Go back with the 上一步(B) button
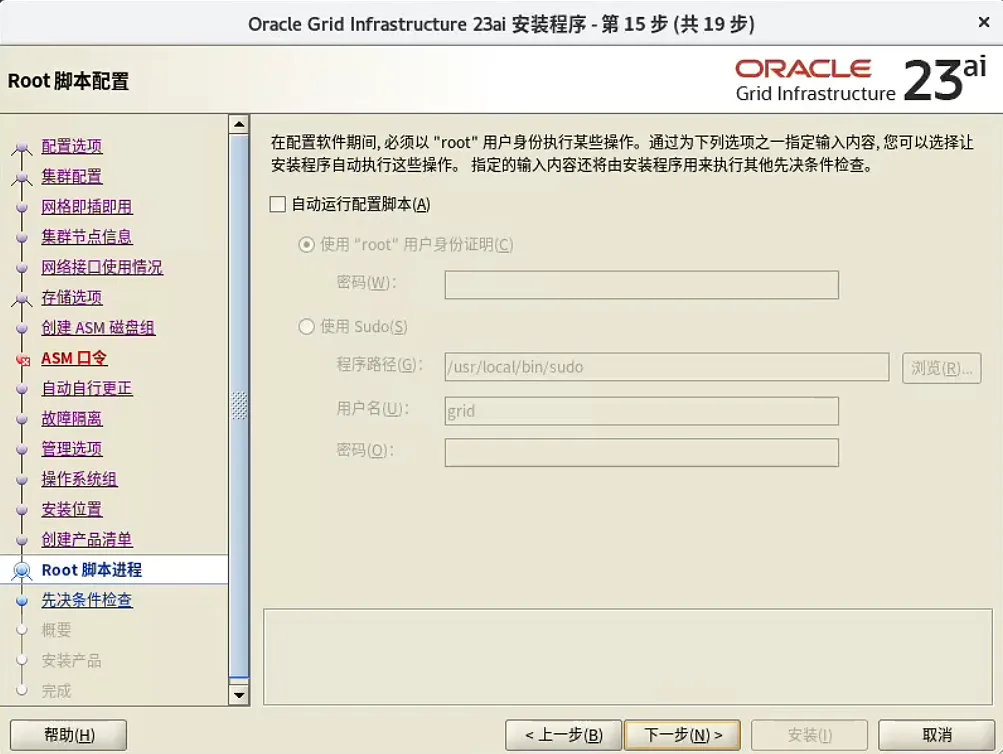The height and width of the screenshot is (754, 1003). (x=563, y=733)
